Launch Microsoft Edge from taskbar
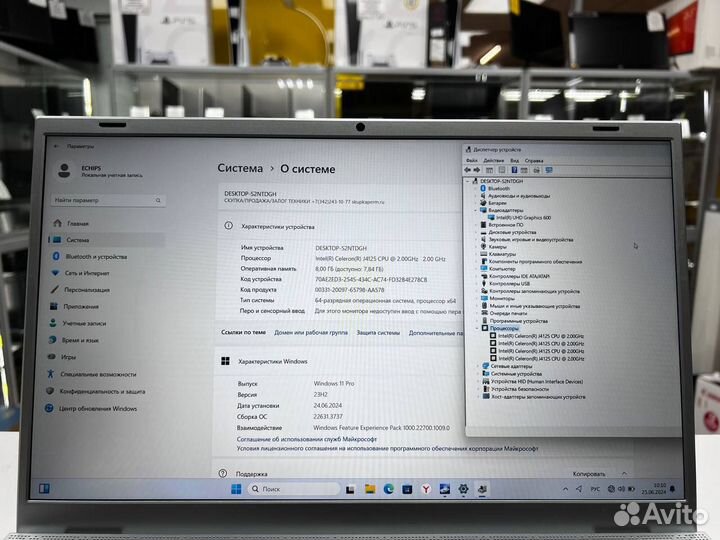 pos(388,489)
